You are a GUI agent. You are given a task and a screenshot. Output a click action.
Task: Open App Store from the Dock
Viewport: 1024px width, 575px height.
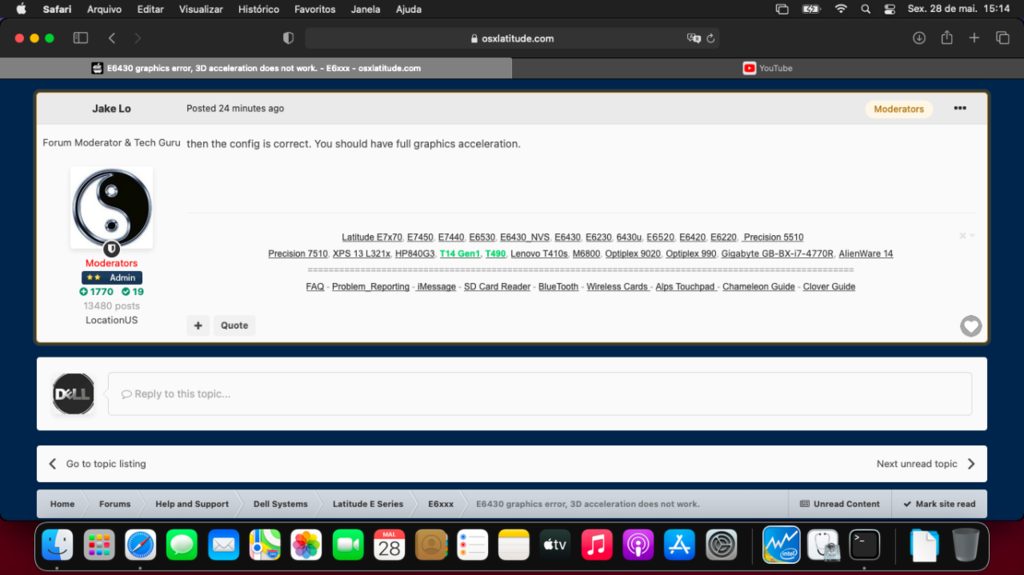(679, 544)
